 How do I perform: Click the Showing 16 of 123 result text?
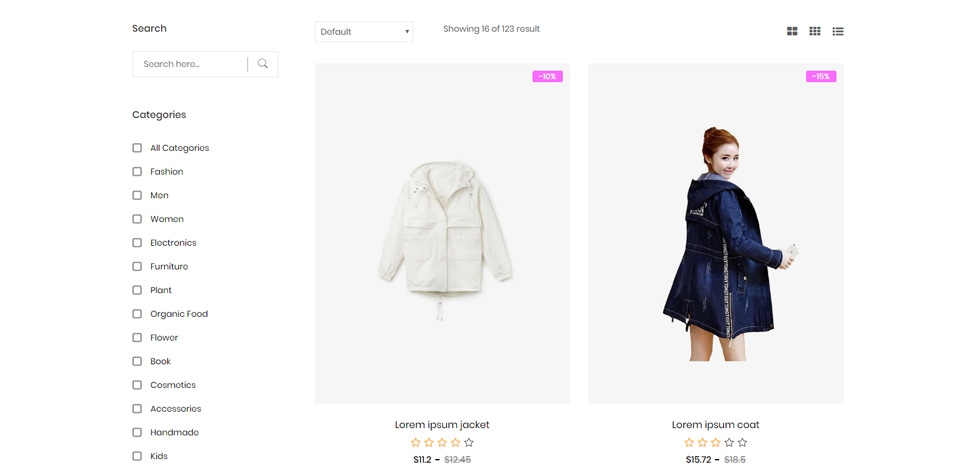491,29
